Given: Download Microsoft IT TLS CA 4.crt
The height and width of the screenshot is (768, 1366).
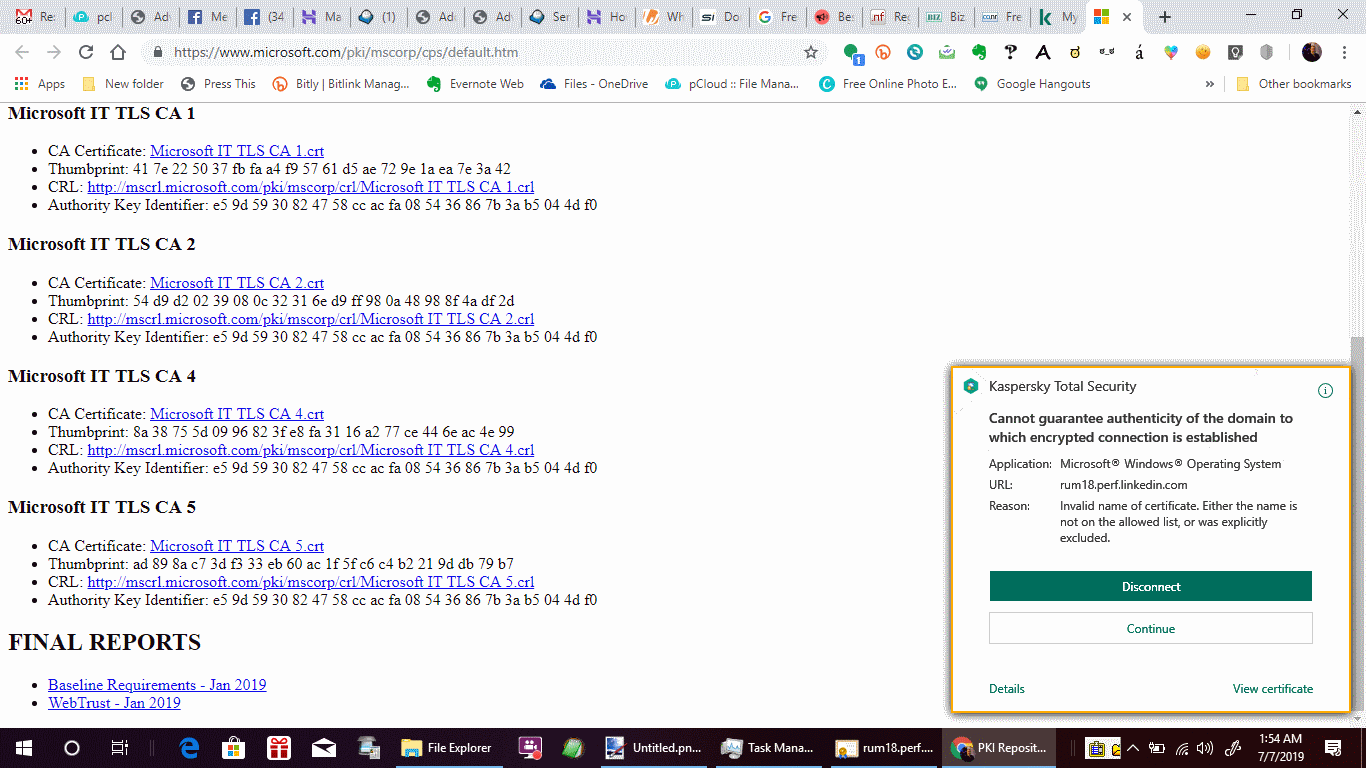Looking at the screenshot, I should (x=237, y=414).
